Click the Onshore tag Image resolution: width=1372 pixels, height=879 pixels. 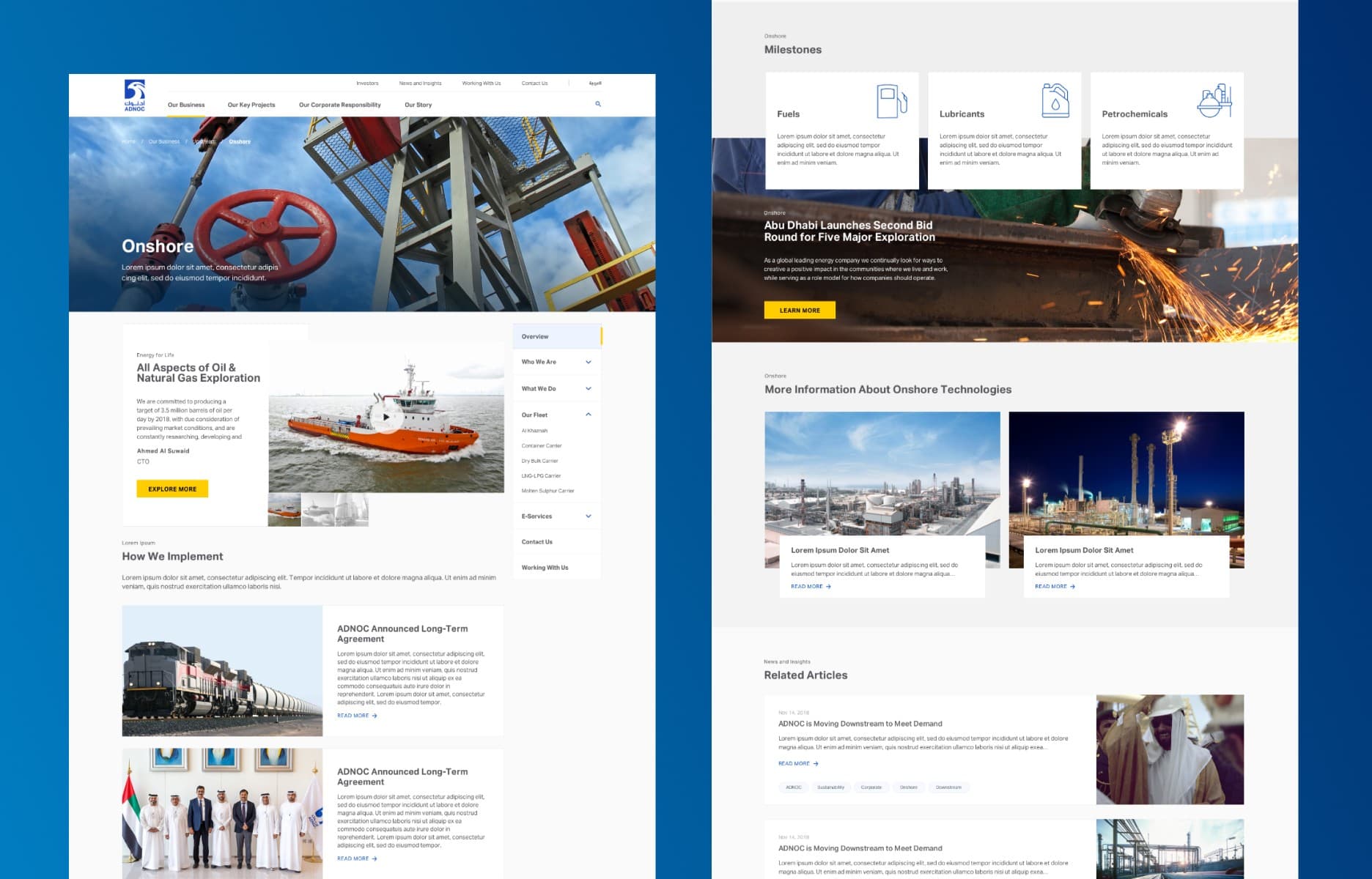pyautogui.click(x=909, y=787)
